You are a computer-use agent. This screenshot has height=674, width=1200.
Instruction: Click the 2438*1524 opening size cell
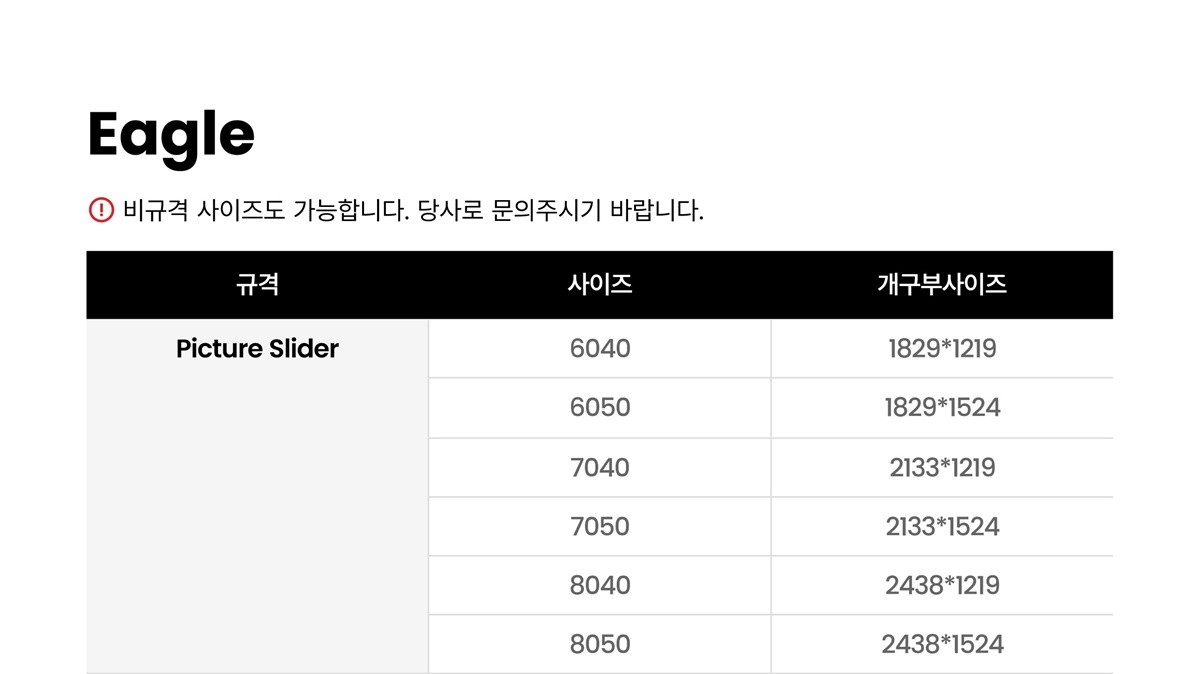pyautogui.click(x=942, y=644)
